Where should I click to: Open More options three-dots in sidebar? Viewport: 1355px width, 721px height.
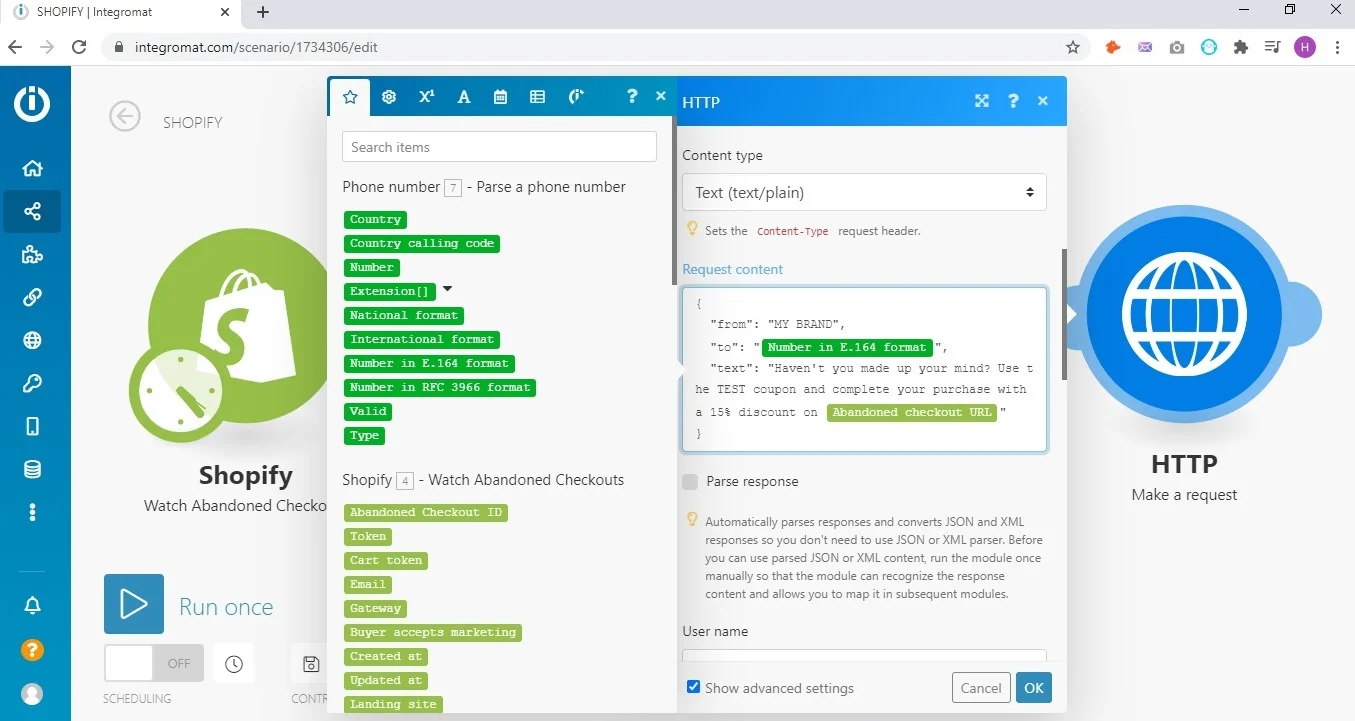pos(33,512)
